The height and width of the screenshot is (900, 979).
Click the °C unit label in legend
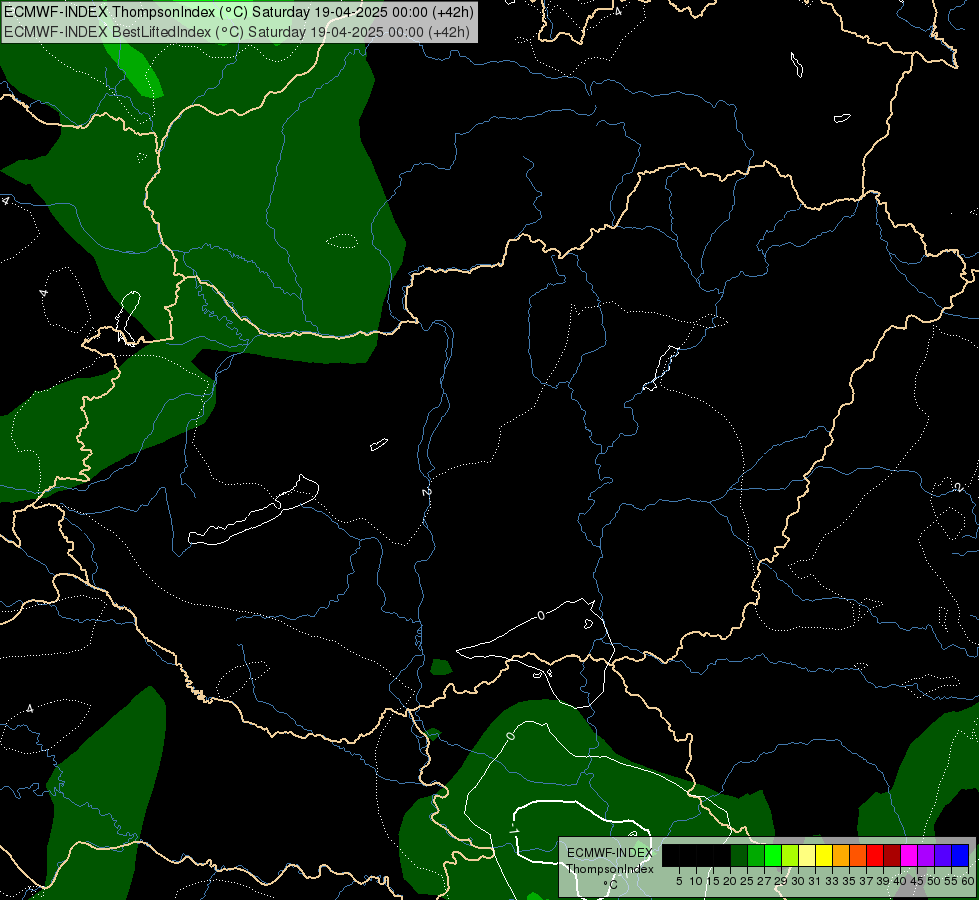[x=611, y=885]
